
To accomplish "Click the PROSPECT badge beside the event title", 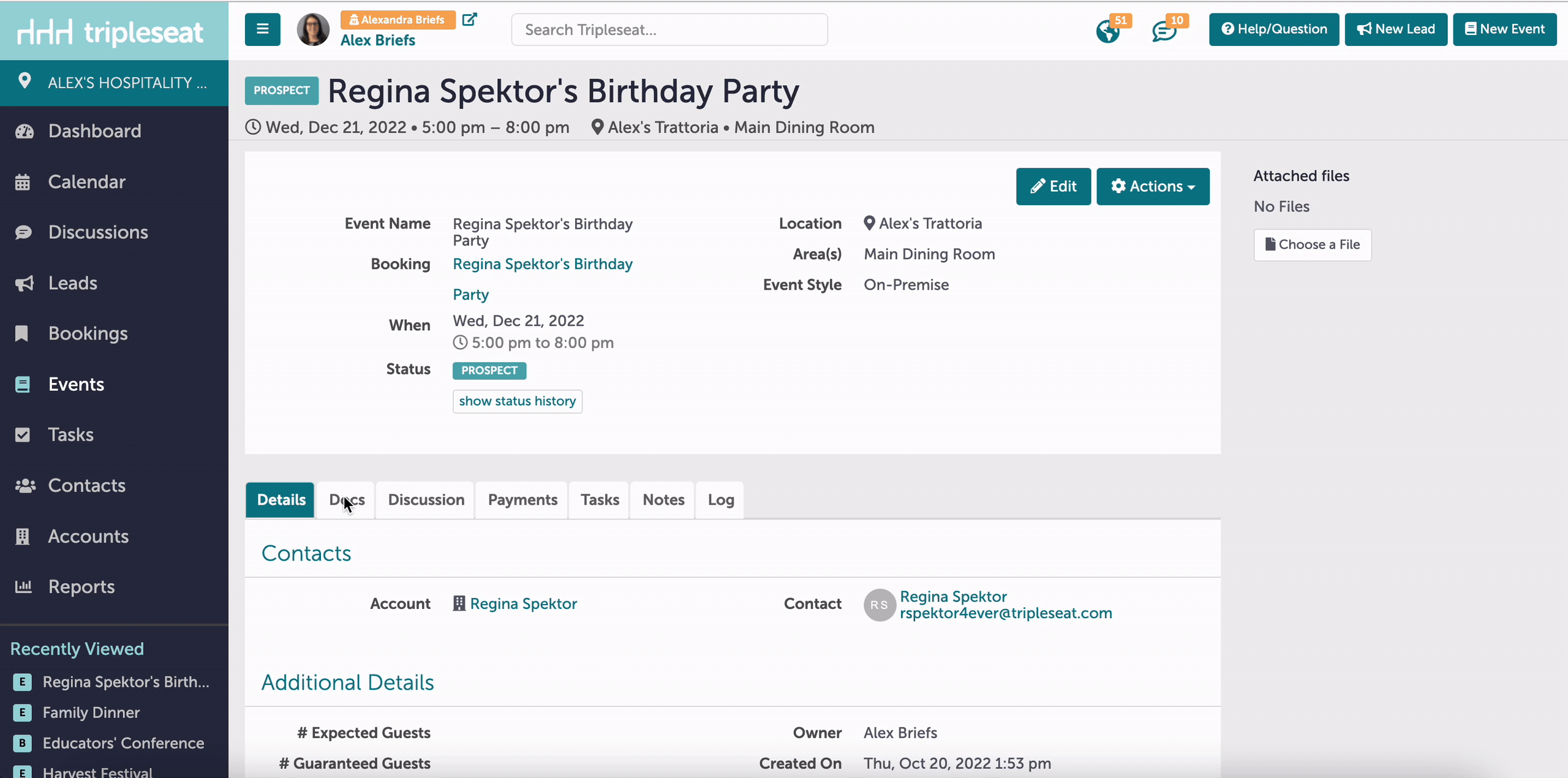I will coord(282,91).
